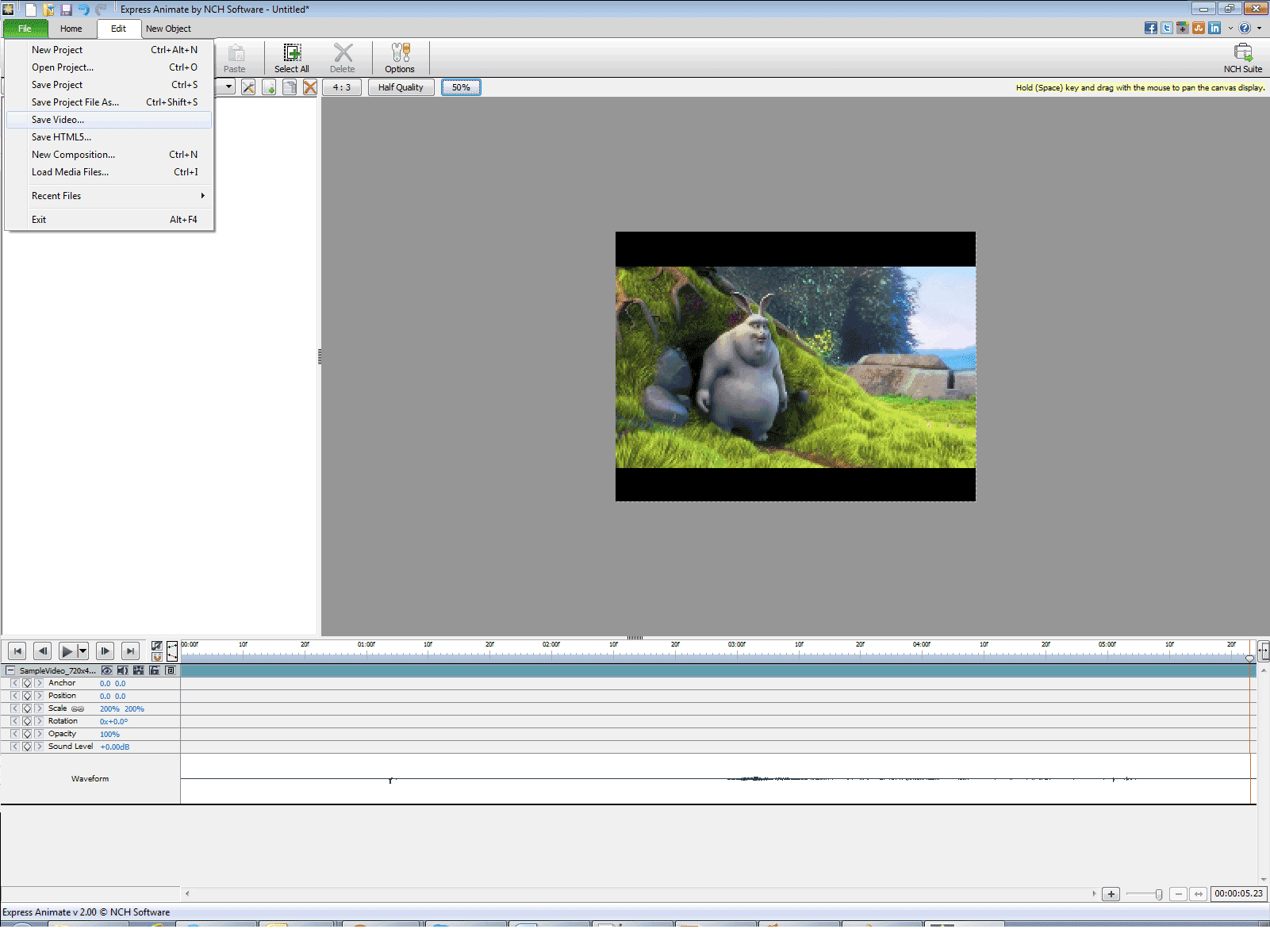This screenshot has width=1270, height=952.
Task: Click the 02:00f mark on timeline ruler
Action: coord(551,645)
